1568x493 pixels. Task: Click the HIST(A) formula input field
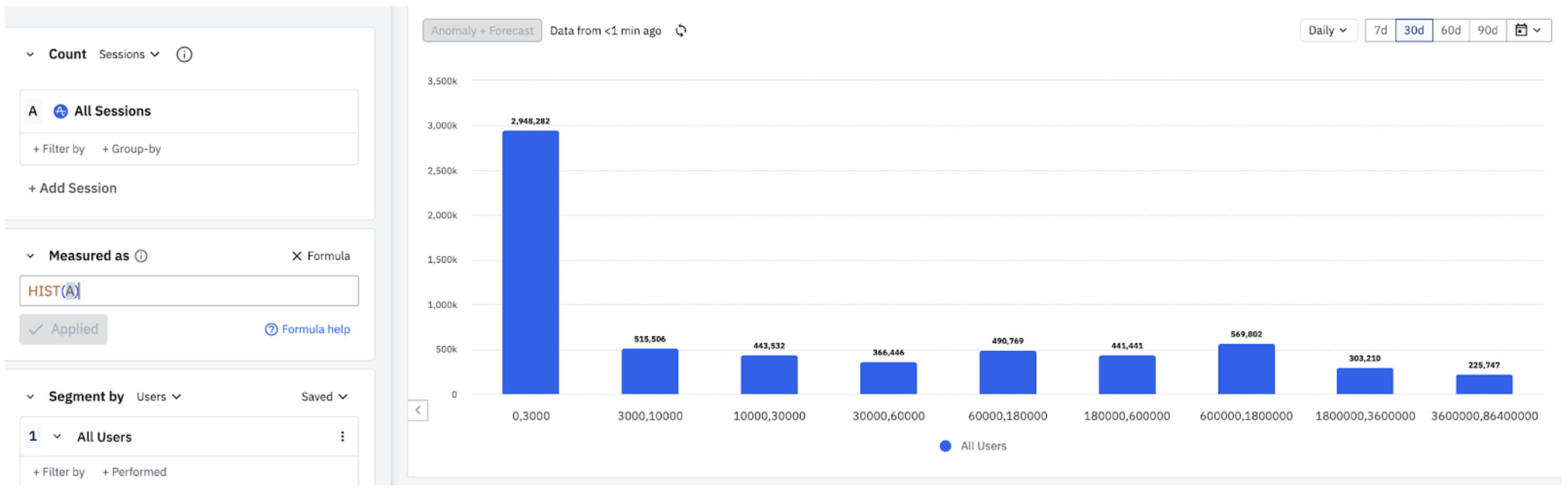tap(189, 291)
